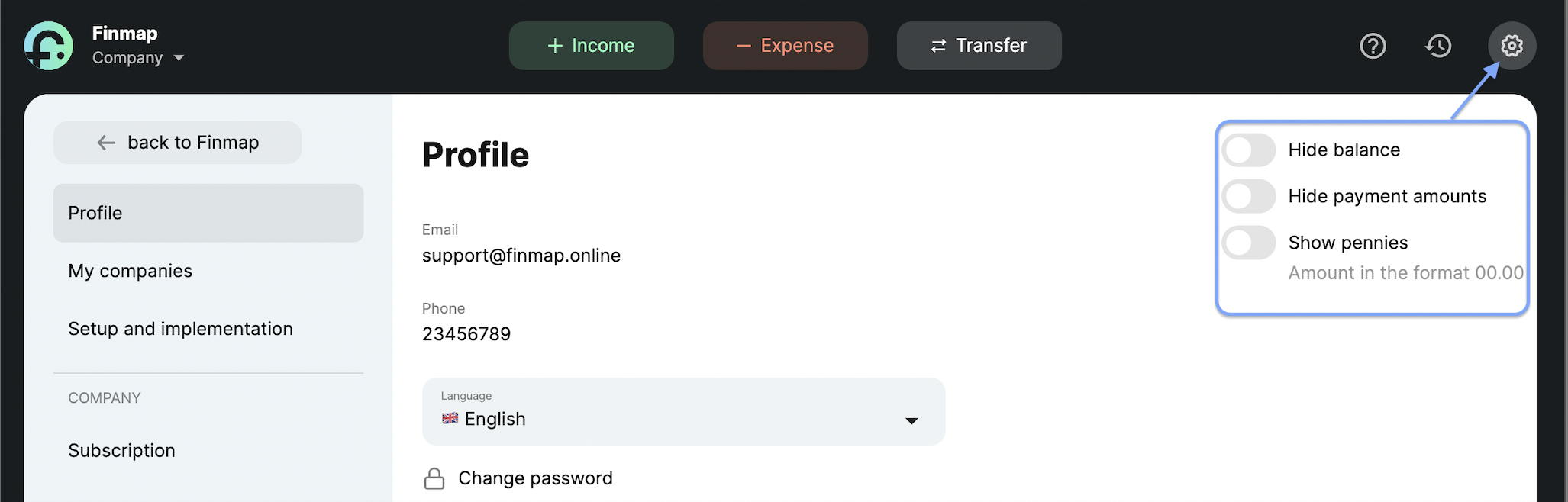1568x502 pixels.
Task: Expand the Company dropdown arrow
Action: pos(179,58)
